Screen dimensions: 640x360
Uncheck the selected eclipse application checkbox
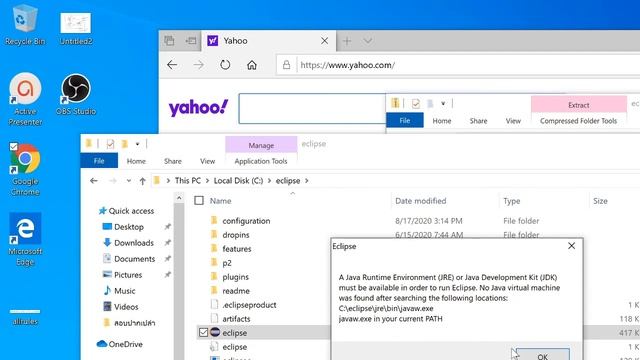click(x=203, y=332)
